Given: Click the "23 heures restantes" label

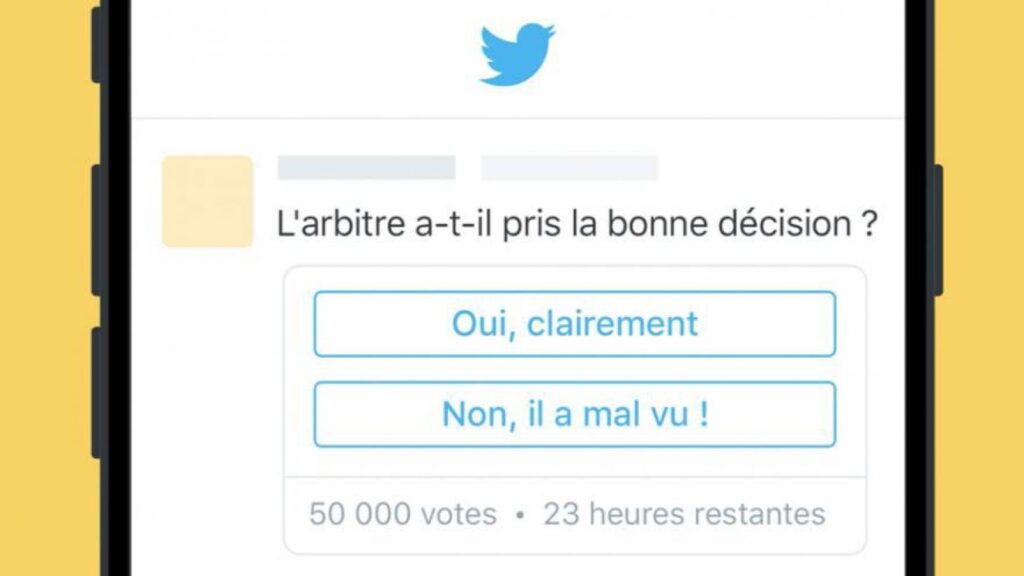Looking at the screenshot, I should pyautogui.click(x=684, y=514).
